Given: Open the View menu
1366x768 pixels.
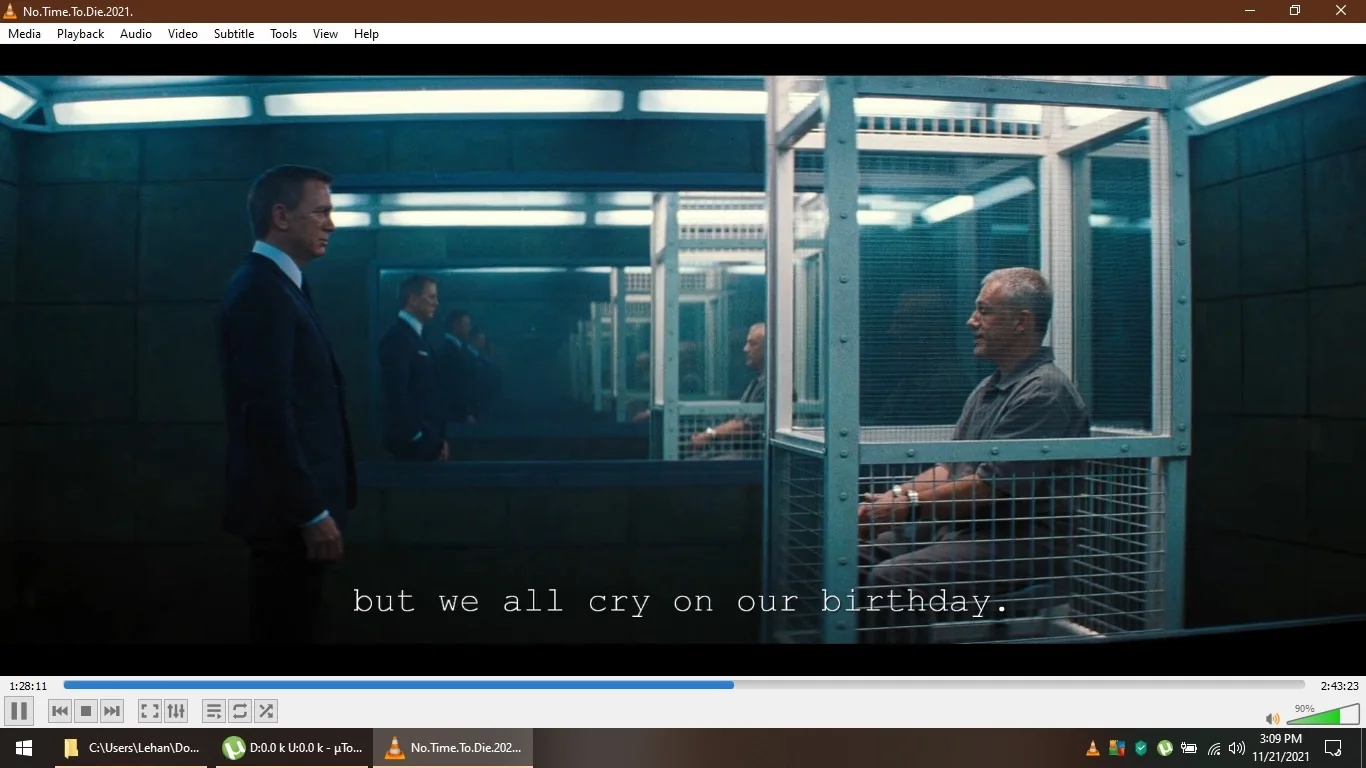Looking at the screenshot, I should pos(326,34).
